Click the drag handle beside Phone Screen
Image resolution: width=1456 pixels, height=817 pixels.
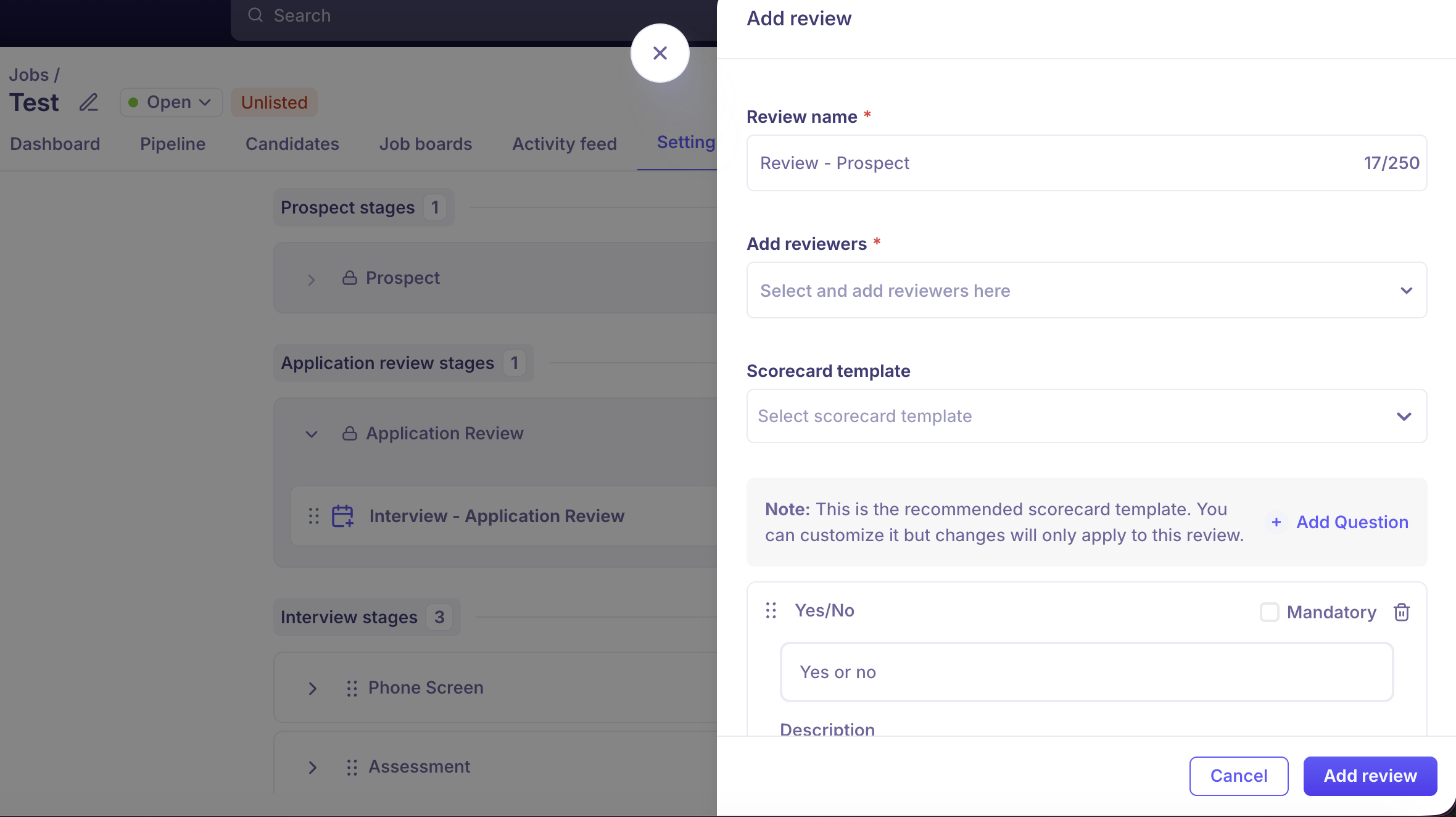tap(352, 688)
